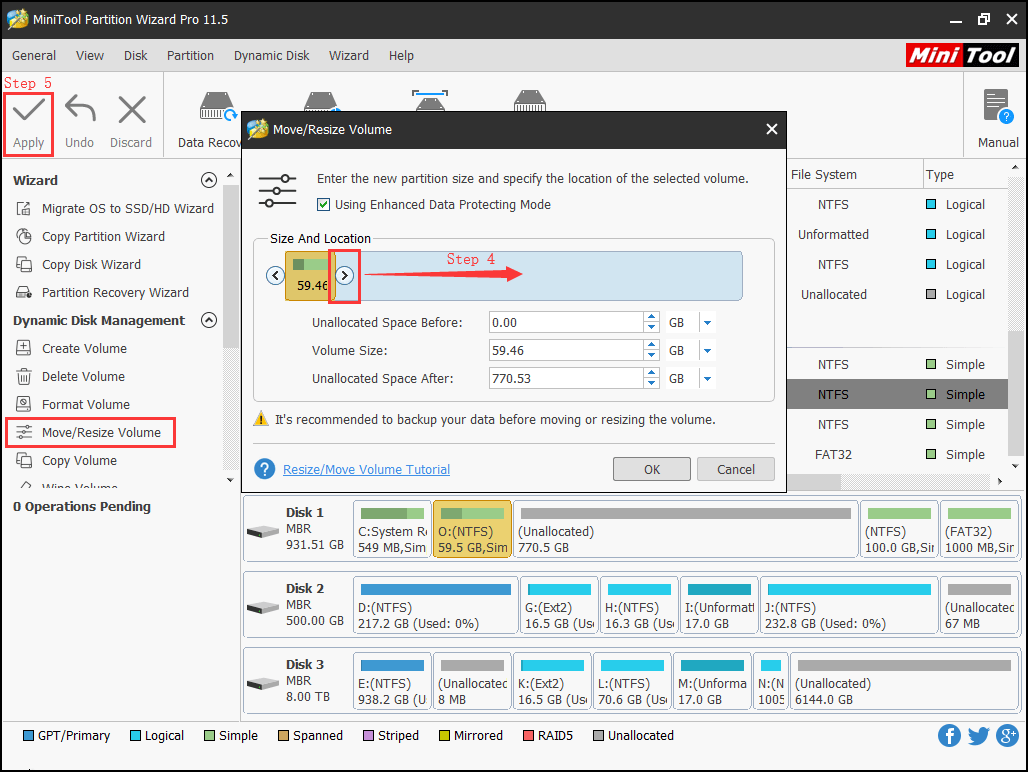This screenshot has height=772, width=1028.
Task: Open Resize/Move Volume Tutorial link
Action: tap(366, 469)
